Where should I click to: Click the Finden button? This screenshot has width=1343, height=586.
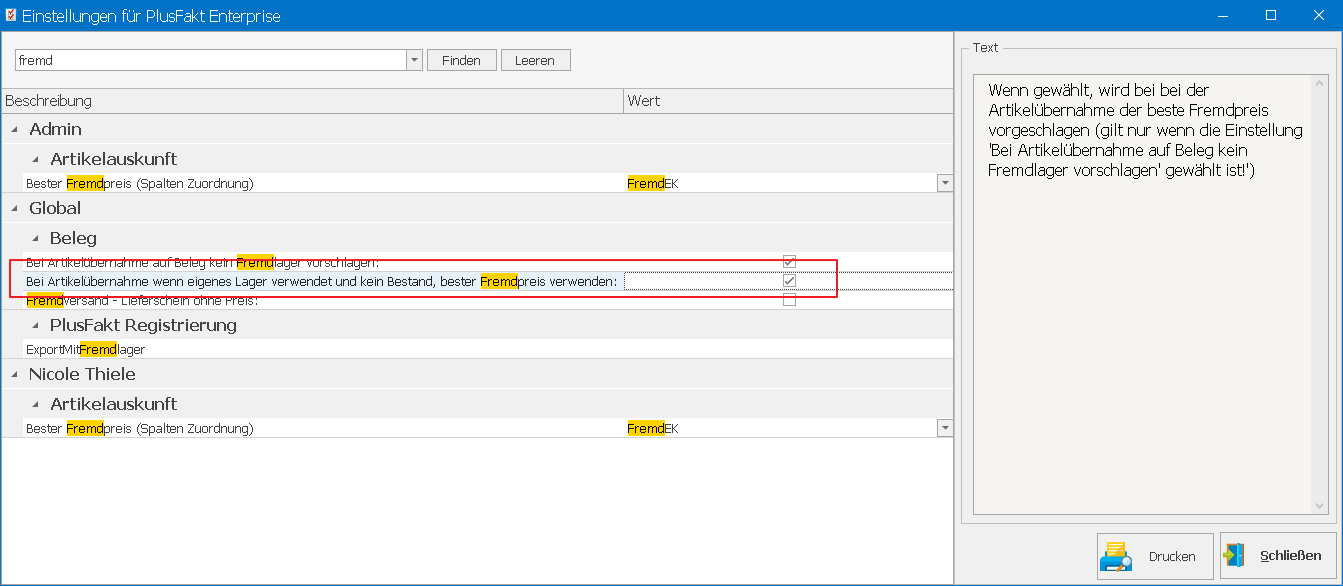[x=461, y=60]
